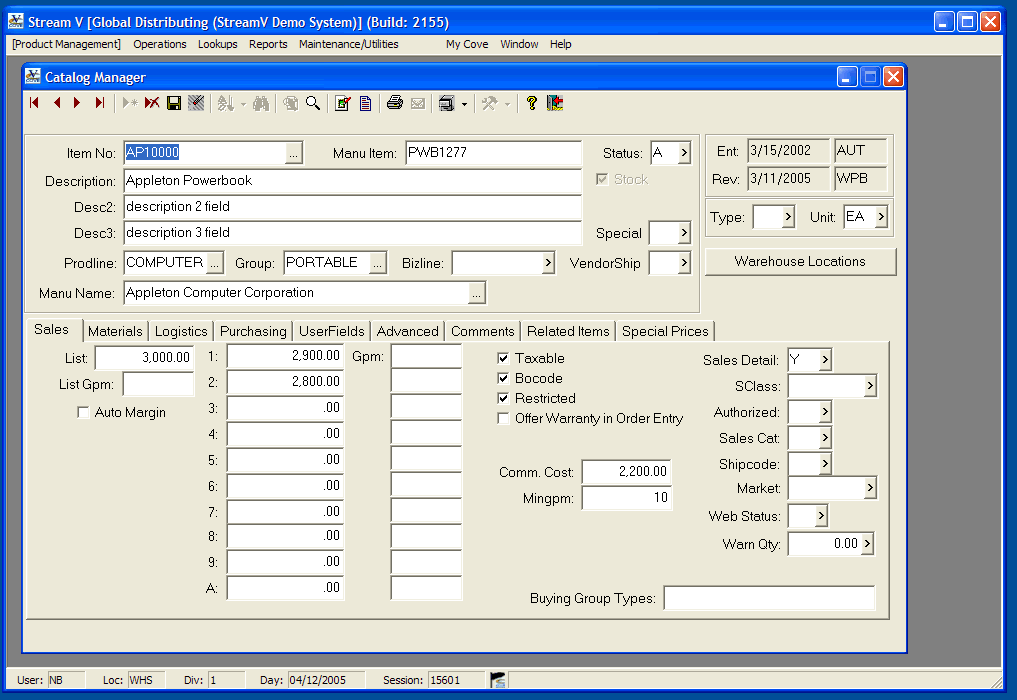Open the Status dropdown arrow

[684, 153]
